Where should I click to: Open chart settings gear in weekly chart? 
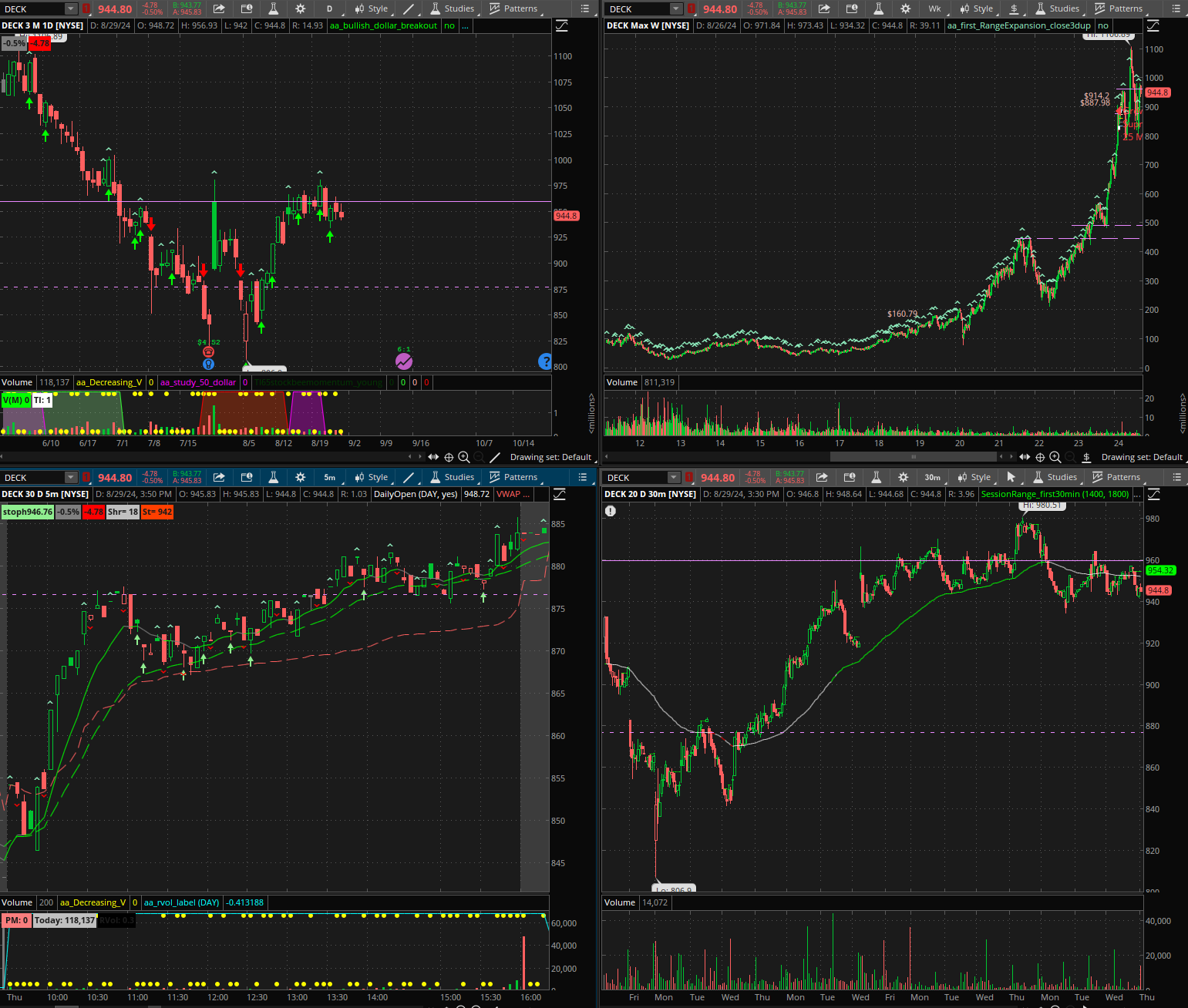905,8
